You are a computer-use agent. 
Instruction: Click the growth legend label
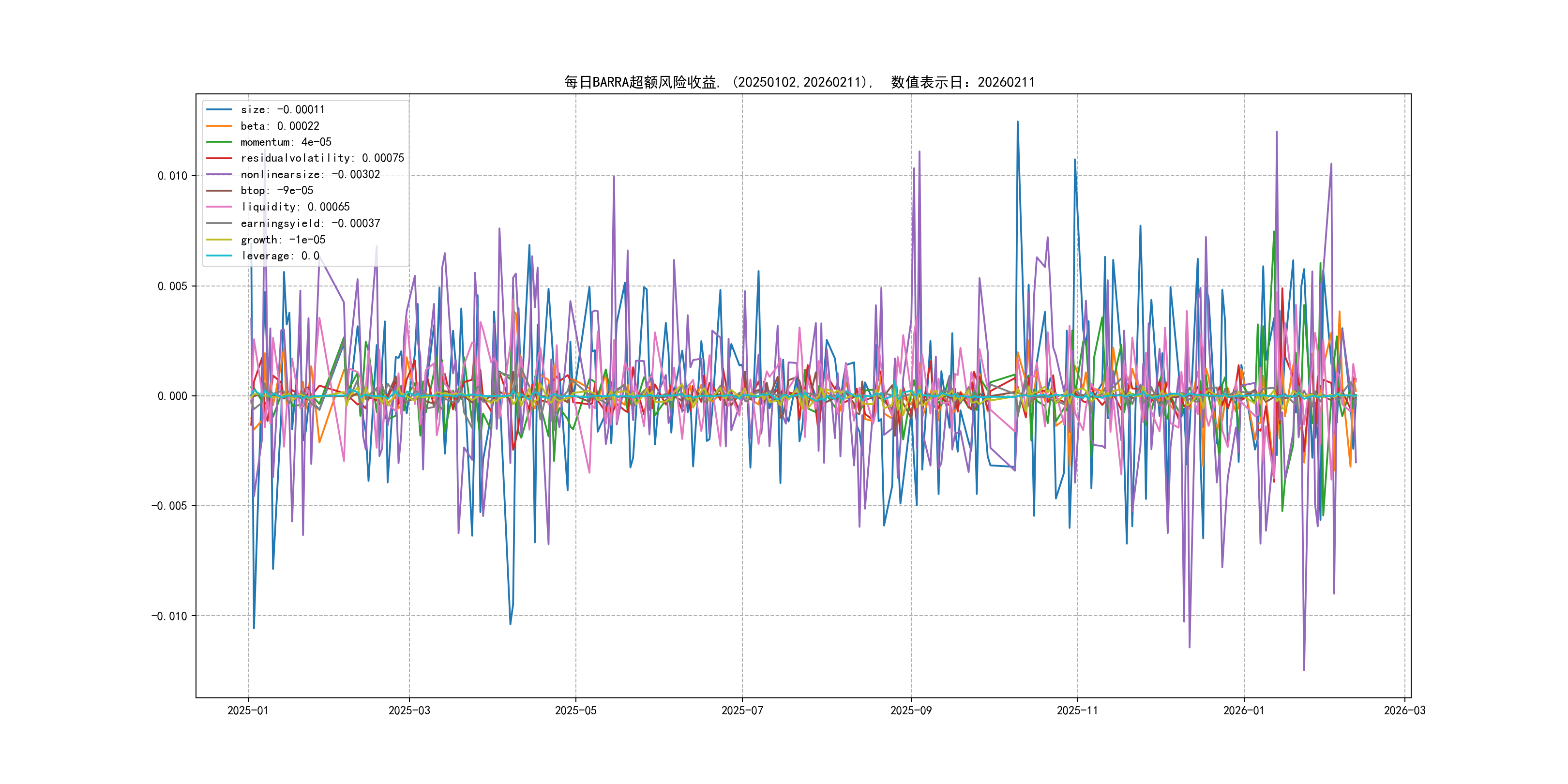[x=283, y=240]
